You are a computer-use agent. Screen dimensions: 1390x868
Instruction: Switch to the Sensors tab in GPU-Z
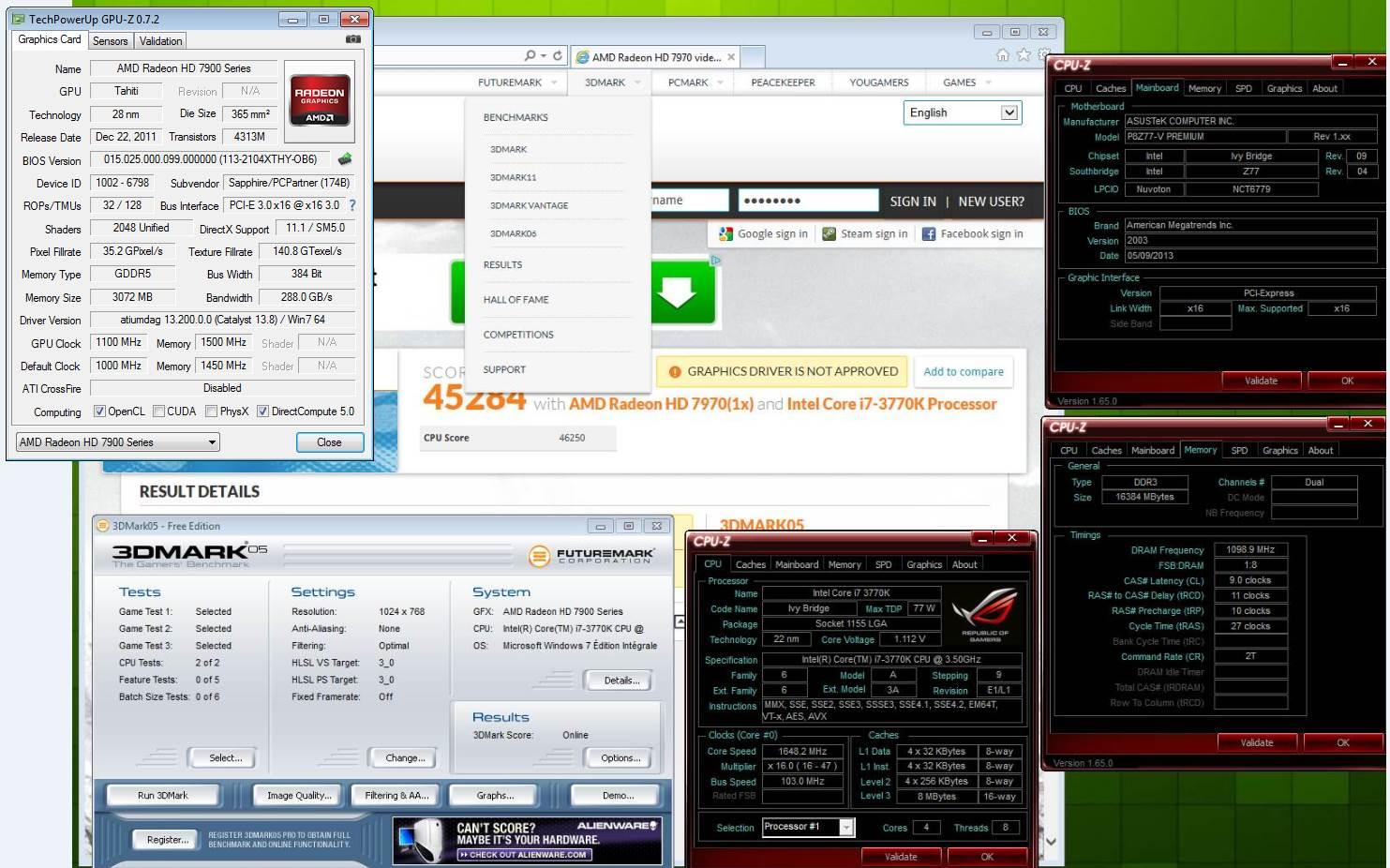(x=110, y=41)
